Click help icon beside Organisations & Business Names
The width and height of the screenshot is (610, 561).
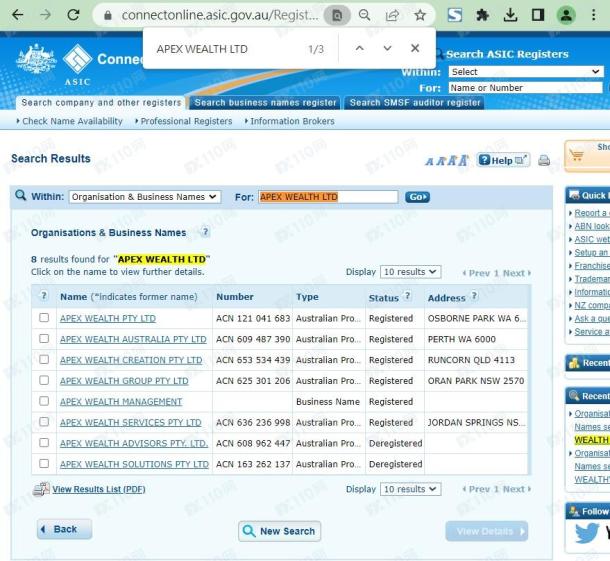click(205, 232)
